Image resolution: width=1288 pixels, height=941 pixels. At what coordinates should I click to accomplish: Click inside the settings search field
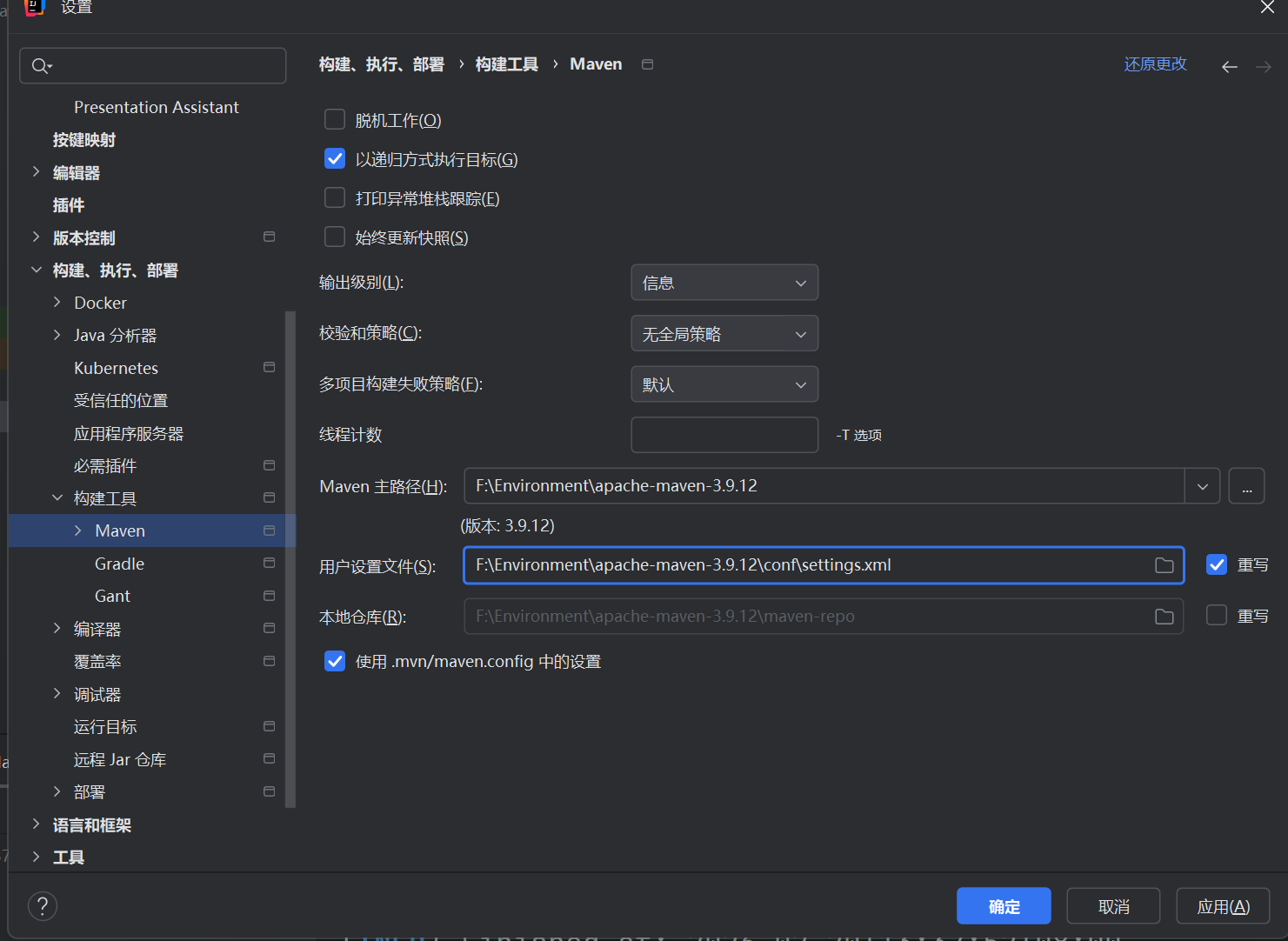[153, 66]
